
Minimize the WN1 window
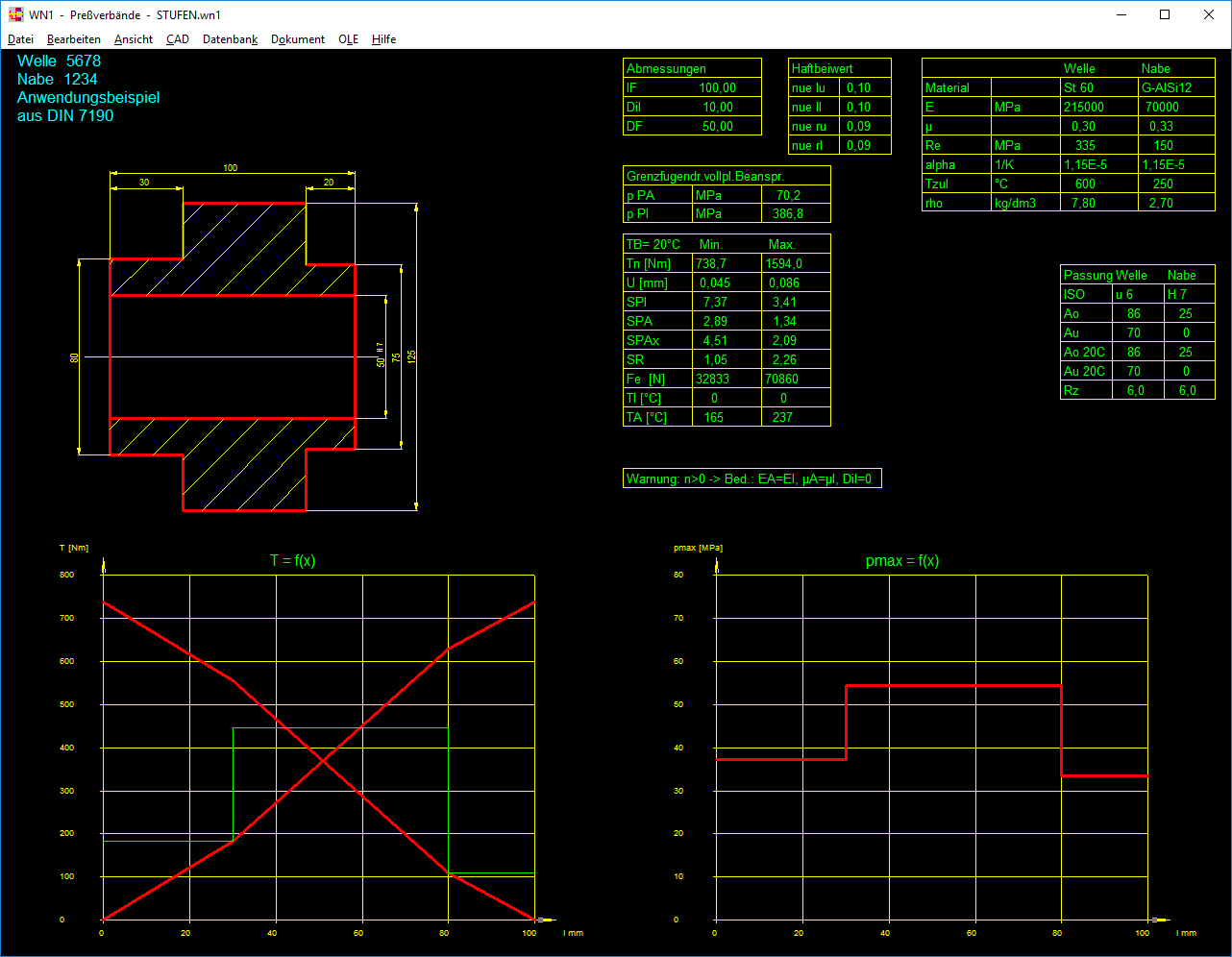[x=1121, y=14]
